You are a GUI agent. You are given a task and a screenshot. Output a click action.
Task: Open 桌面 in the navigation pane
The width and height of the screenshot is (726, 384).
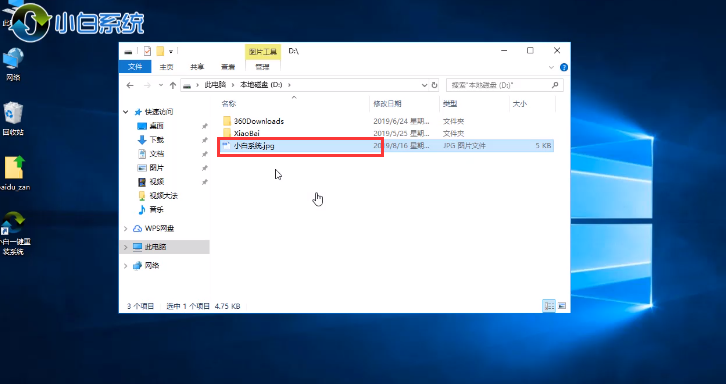(x=156, y=126)
